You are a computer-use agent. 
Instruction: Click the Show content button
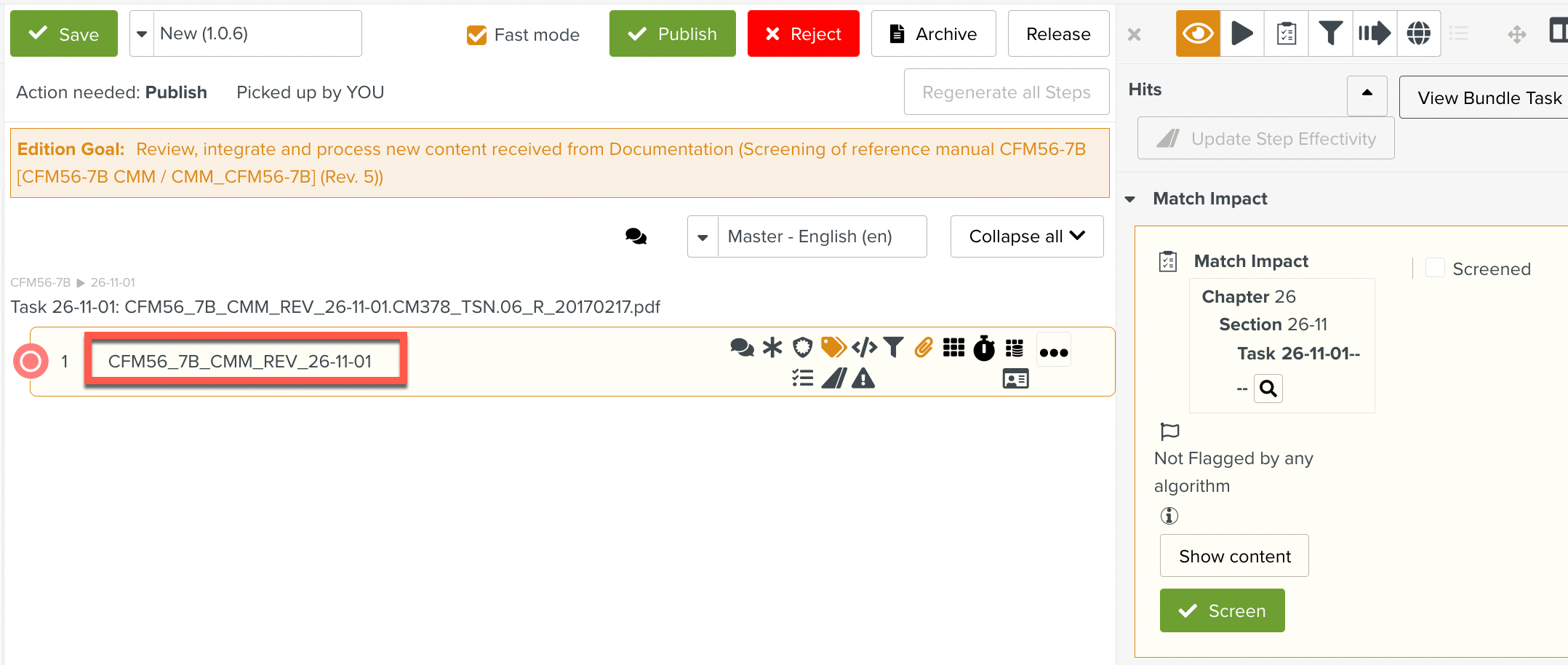tap(1233, 555)
